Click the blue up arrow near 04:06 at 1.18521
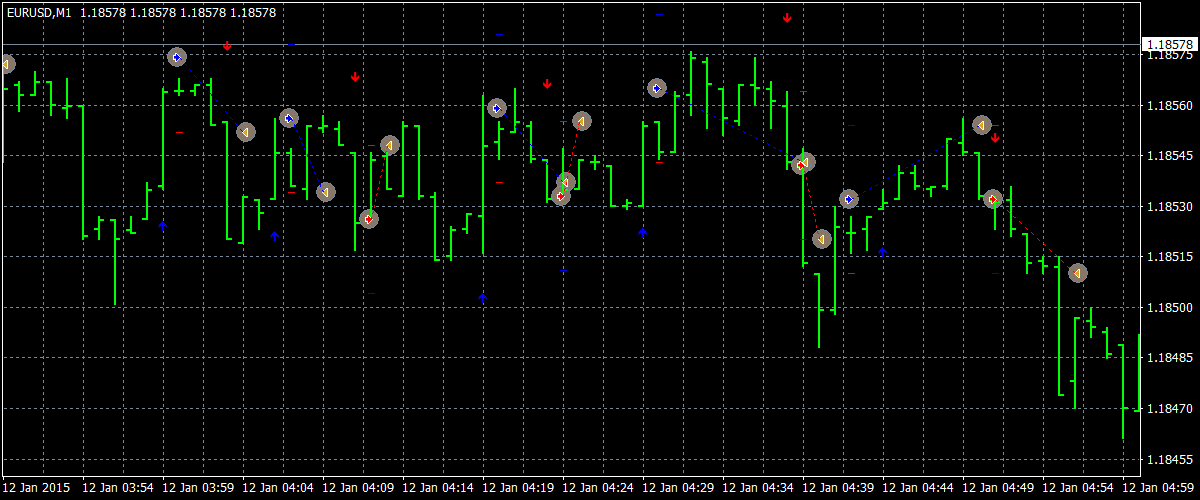The height and width of the screenshot is (500, 1200). [x=275, y=237]
